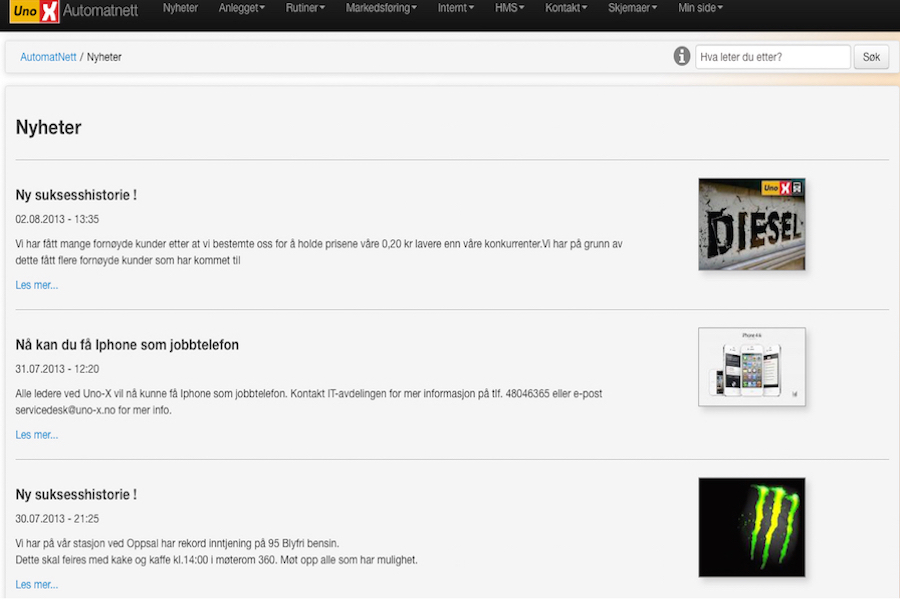Open 'Nå kan du få Iphone som jobbtelefon' headline
This screenshot has width=900, height=600.
tap(127, 345)
